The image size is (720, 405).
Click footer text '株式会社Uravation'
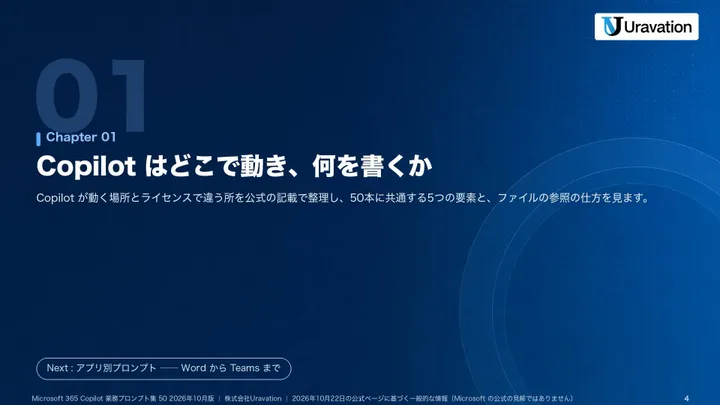[253, 398]
